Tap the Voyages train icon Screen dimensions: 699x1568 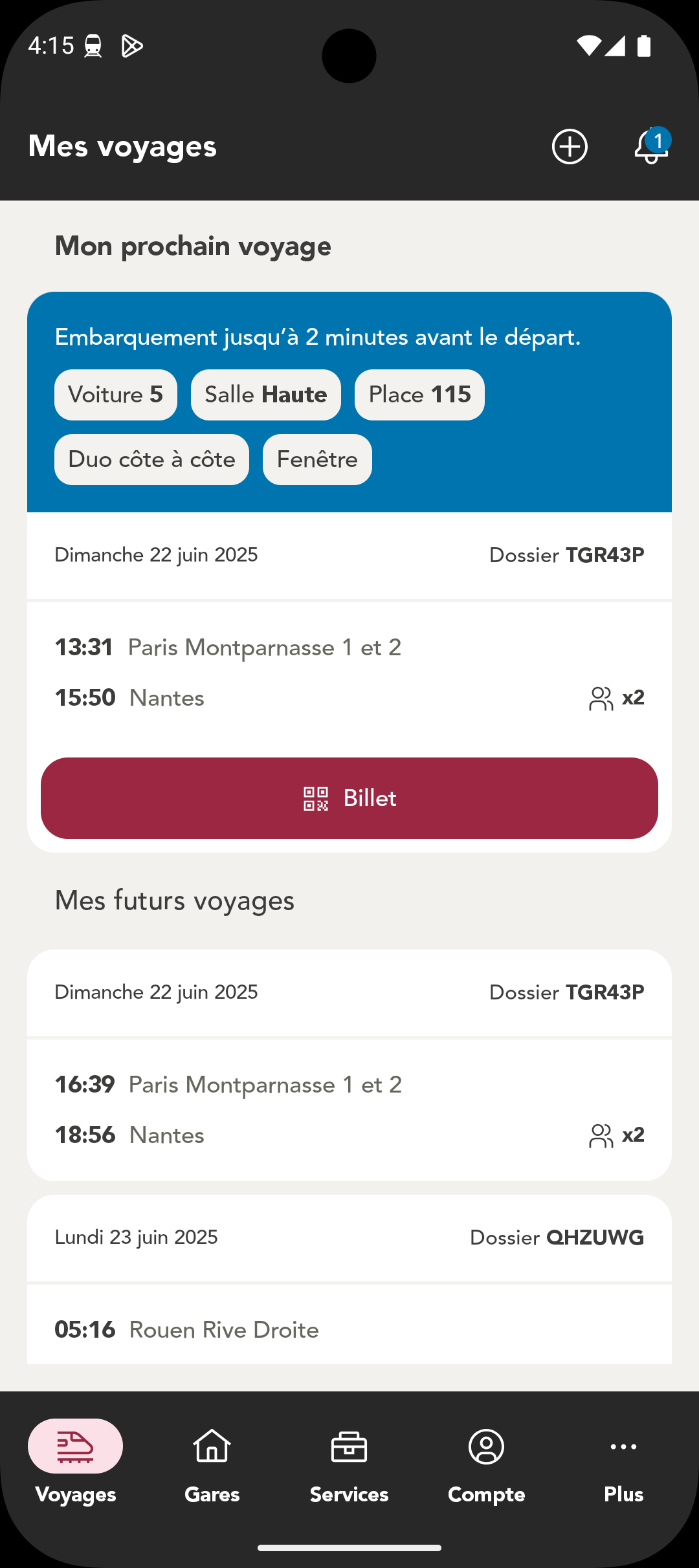click(x=76, y=1446)
